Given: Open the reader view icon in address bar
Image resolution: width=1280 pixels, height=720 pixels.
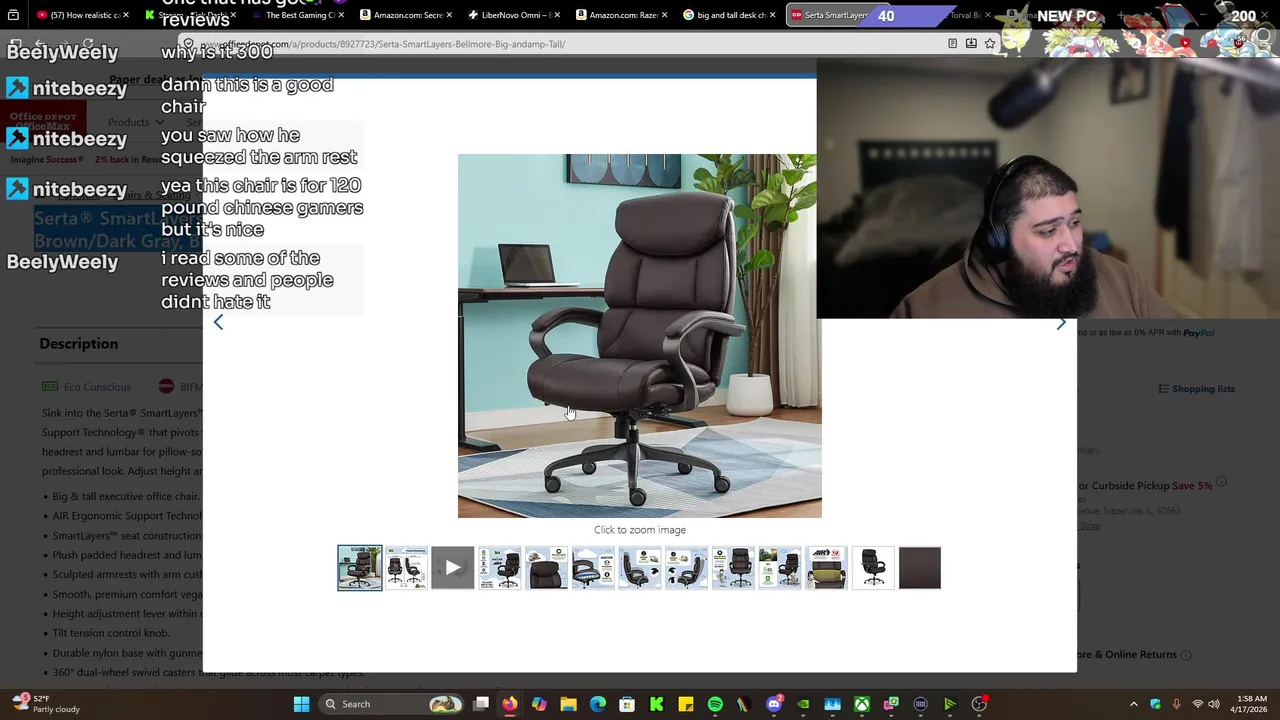Looking at the screenshot, I should [952, 44].
